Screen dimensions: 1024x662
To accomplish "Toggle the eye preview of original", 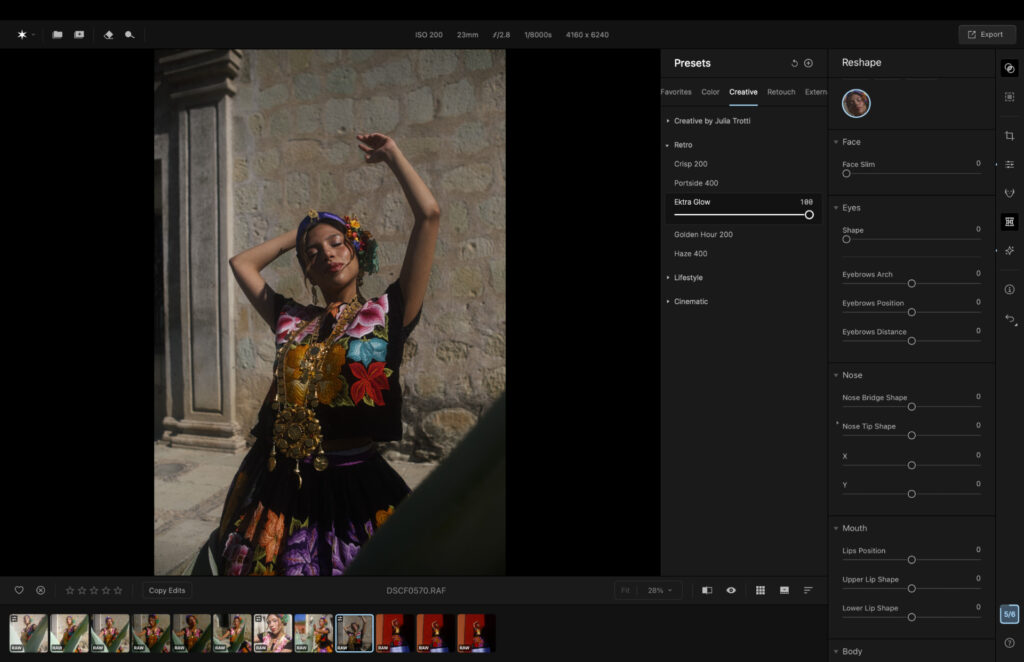I will [731, 590].
